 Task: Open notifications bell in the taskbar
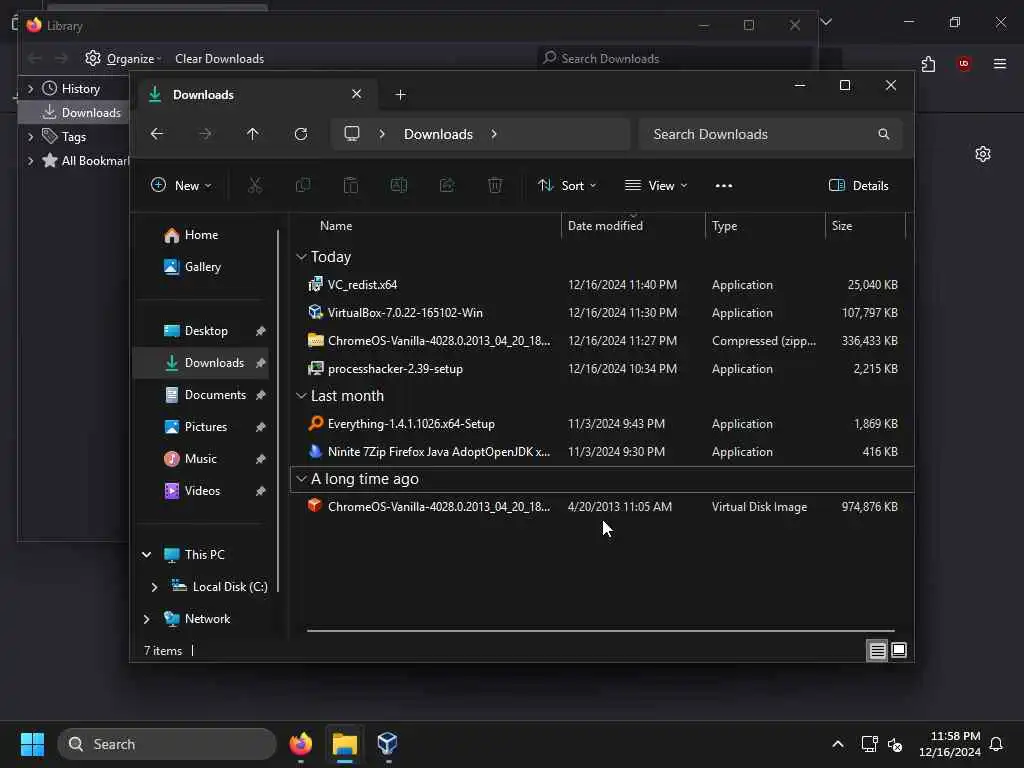[x=997, y=744]
